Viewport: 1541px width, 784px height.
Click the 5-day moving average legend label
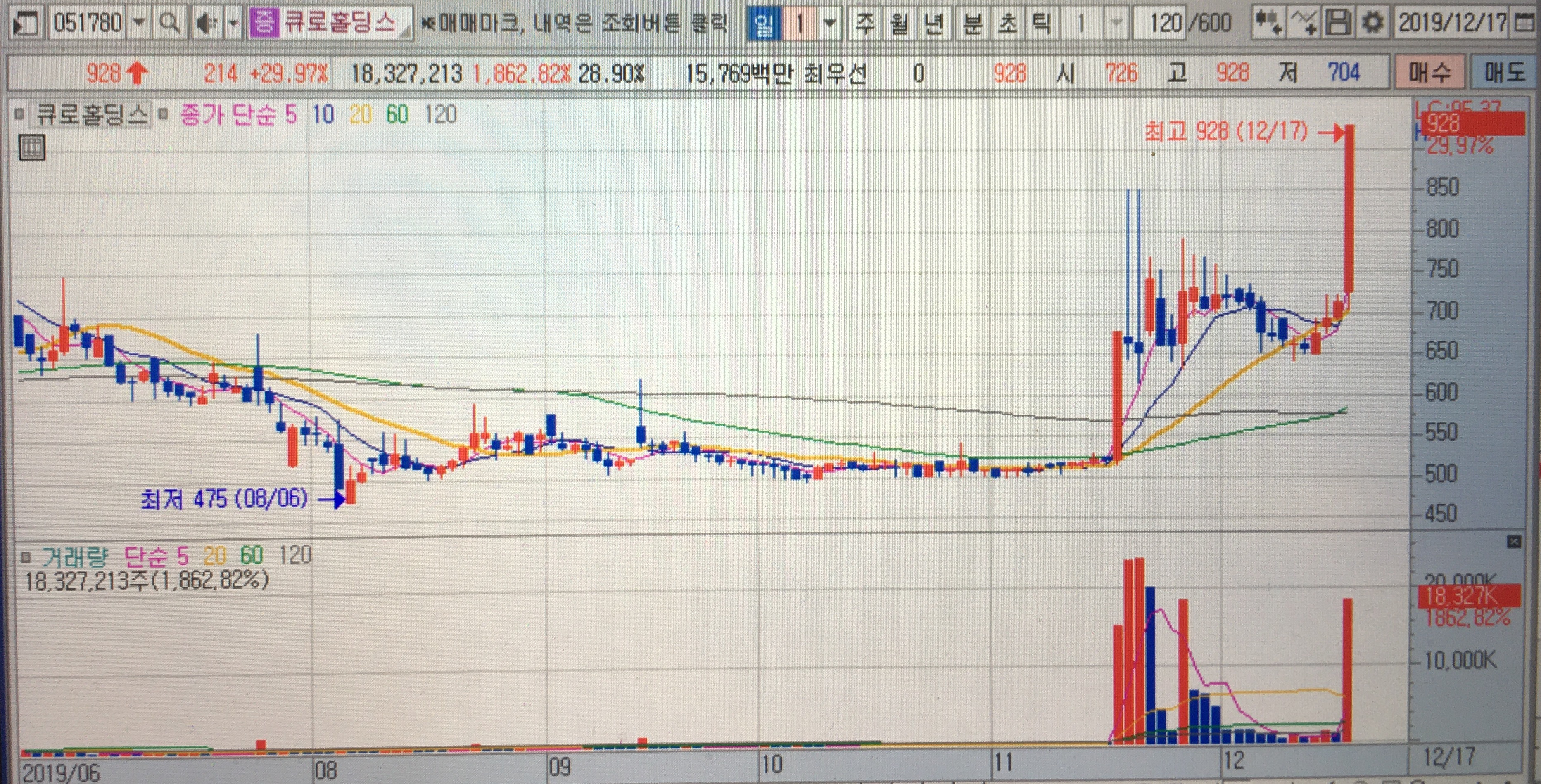pos(291,114)
